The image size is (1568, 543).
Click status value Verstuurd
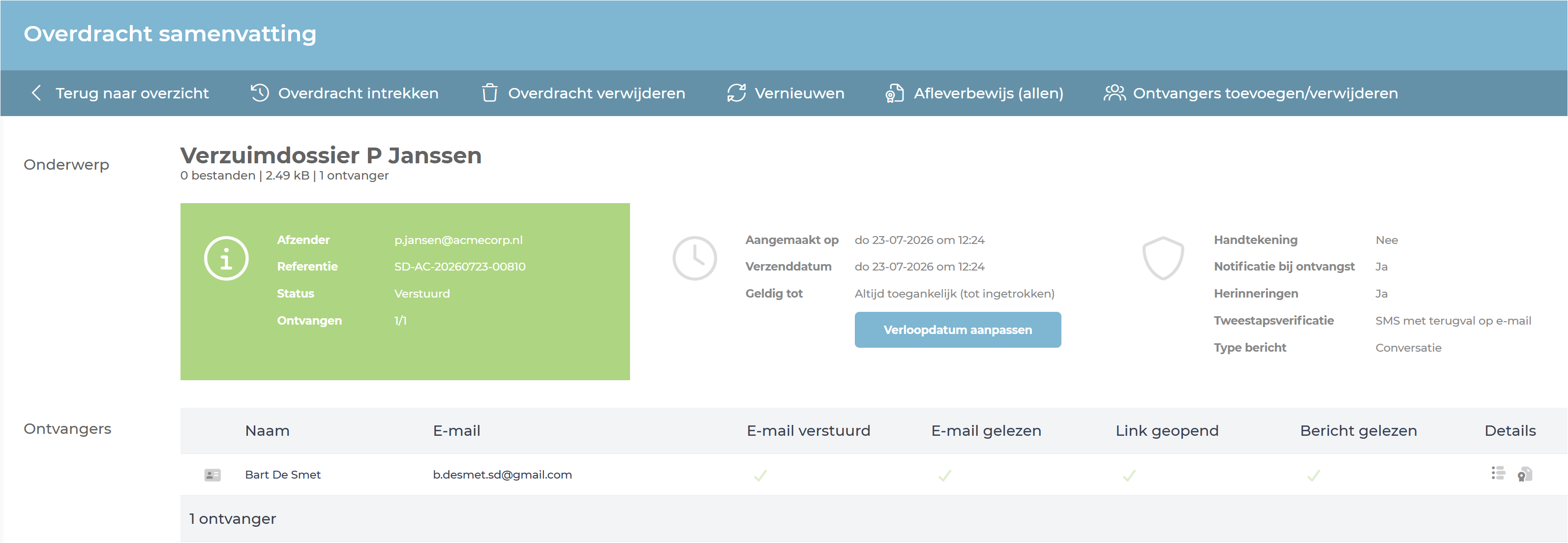coord(422,294)
